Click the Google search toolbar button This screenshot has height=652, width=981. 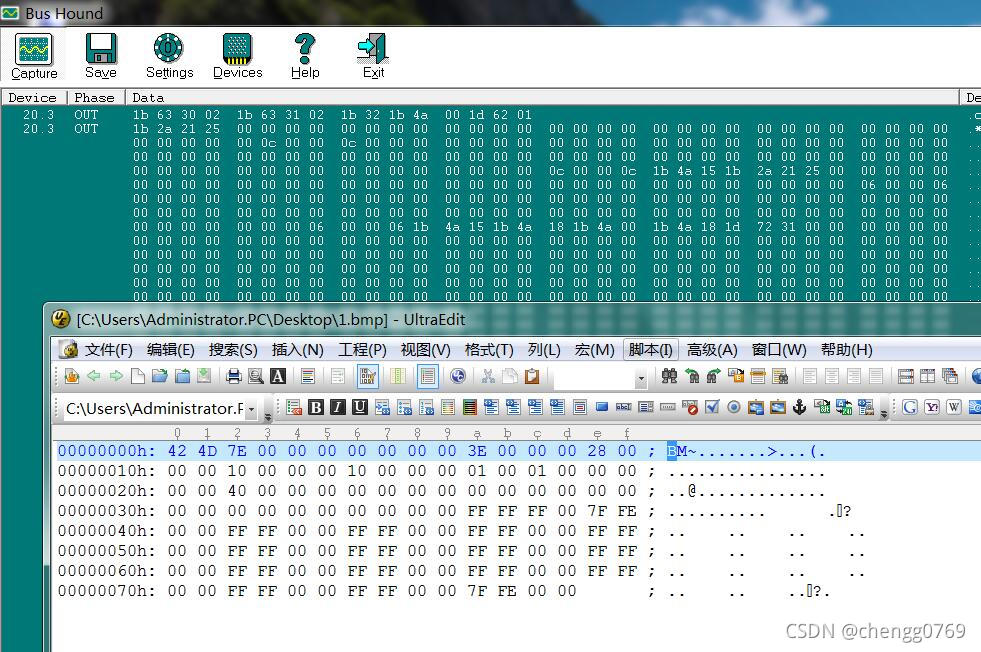pyautogui.click(x=910, y=407)
